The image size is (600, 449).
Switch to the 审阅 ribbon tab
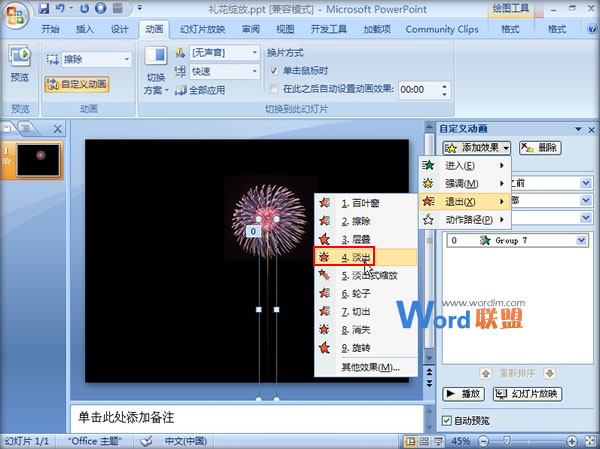pyautogui.click(x=251, y=29)
